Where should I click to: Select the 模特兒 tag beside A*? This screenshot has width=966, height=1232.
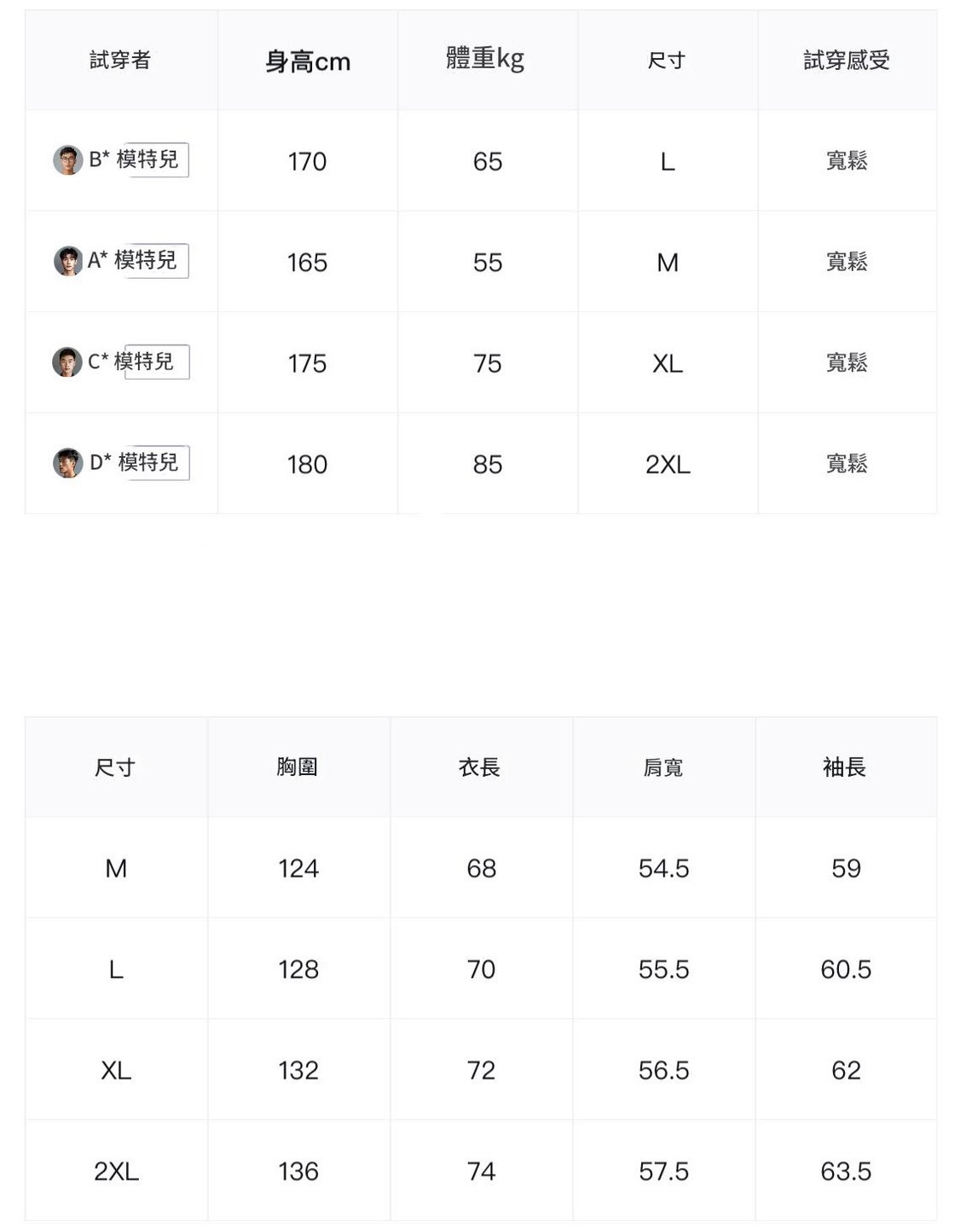[147, 260]
